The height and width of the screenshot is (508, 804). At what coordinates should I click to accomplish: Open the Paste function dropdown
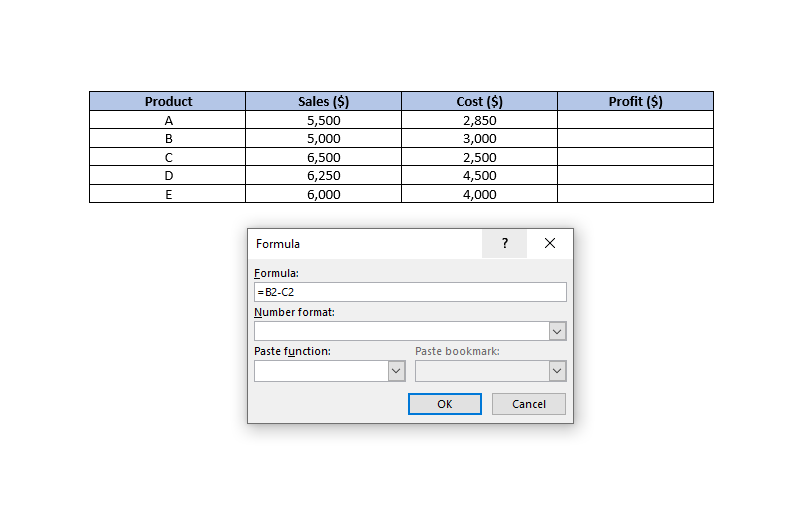[396, 371]
